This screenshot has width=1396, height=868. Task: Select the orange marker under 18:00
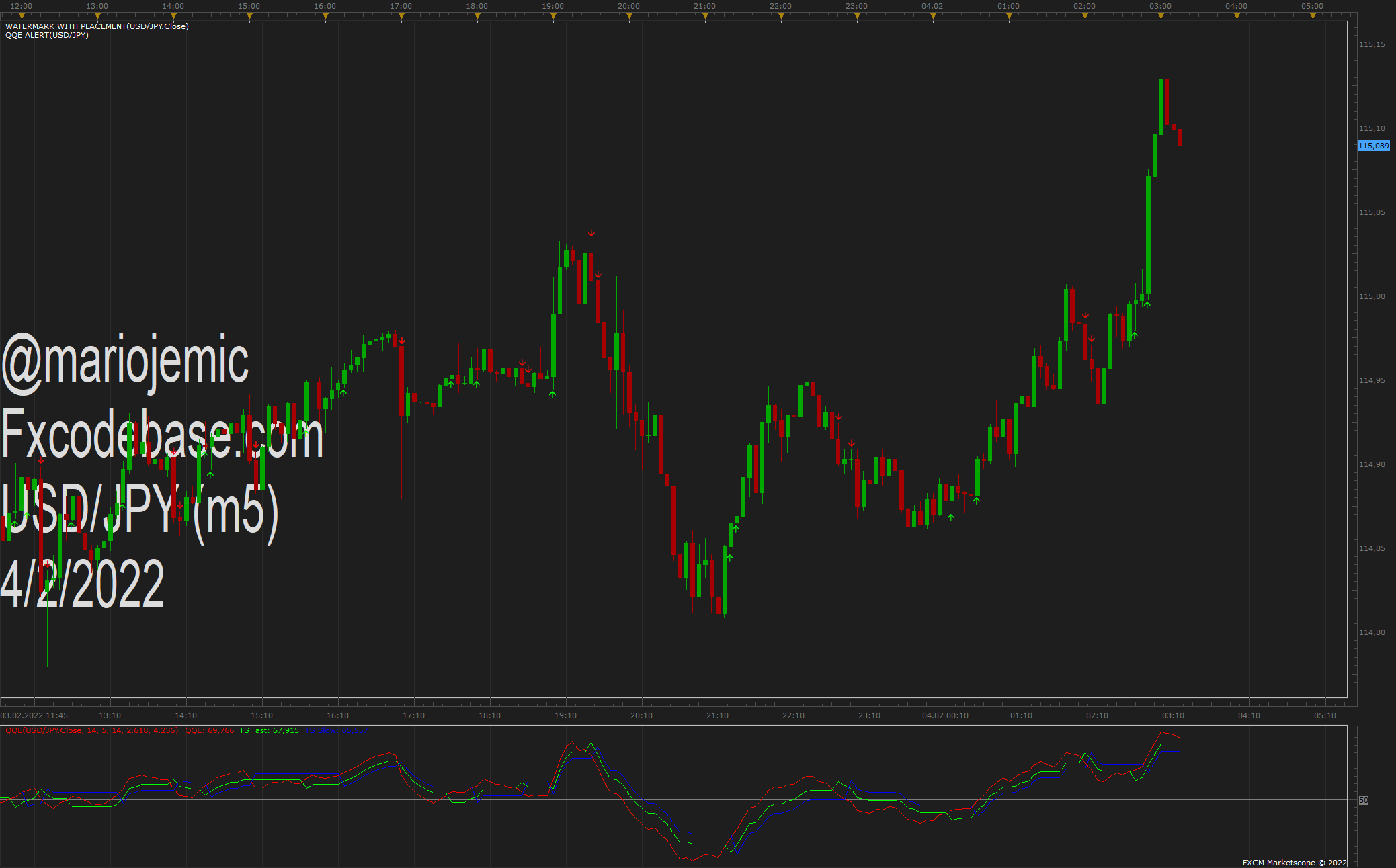(477, 16)
